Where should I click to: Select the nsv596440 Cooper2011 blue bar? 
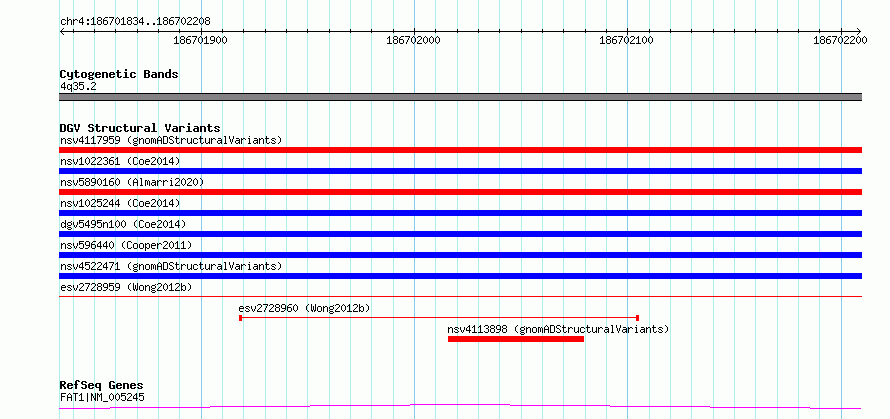pos(460,255)
